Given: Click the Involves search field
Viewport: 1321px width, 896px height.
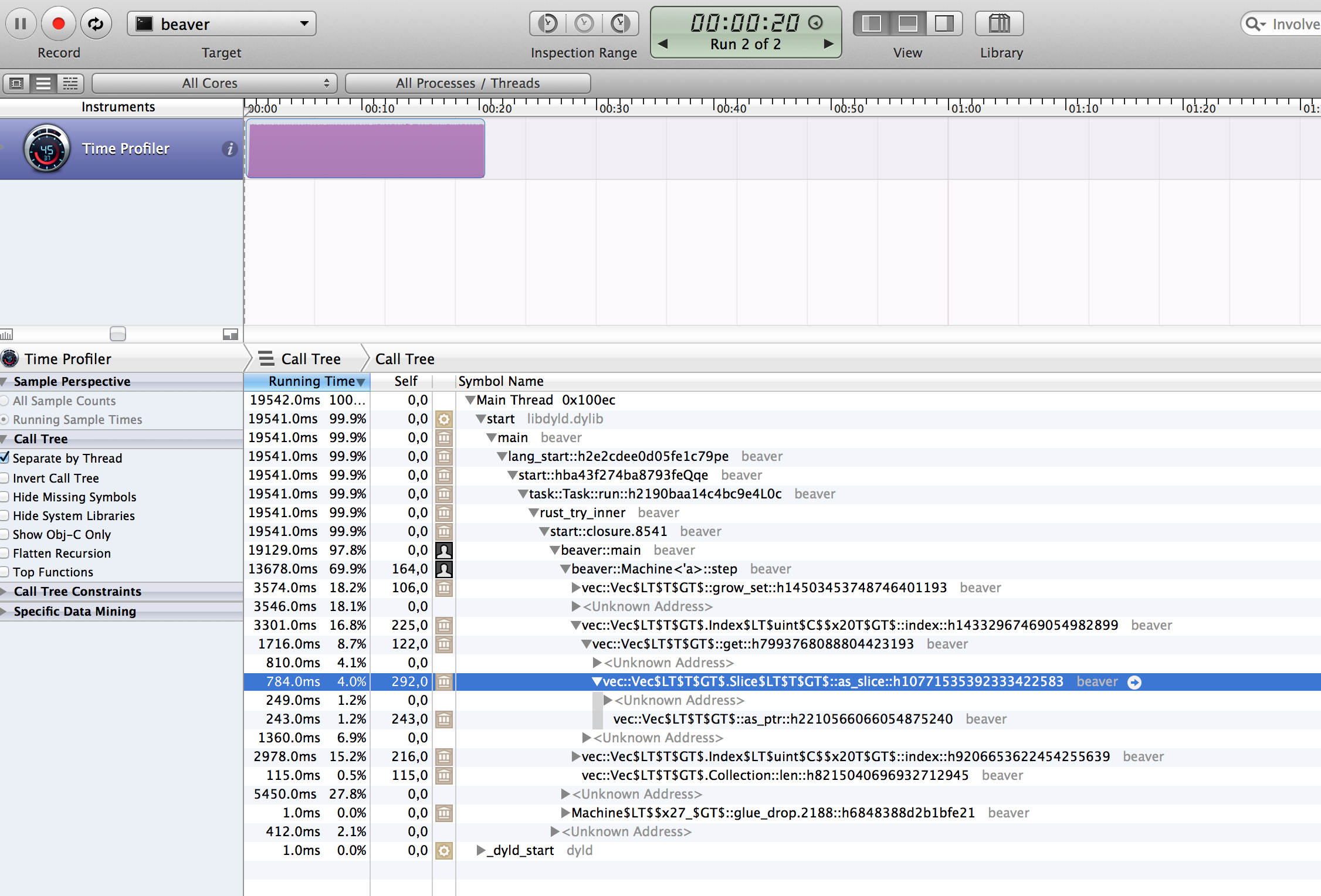Looking at the screenshot, I should [x=1282, y=24].
